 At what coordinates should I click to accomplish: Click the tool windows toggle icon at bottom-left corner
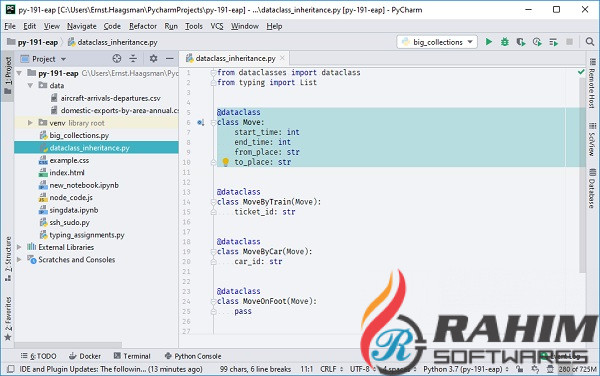[x=11, y=369]
